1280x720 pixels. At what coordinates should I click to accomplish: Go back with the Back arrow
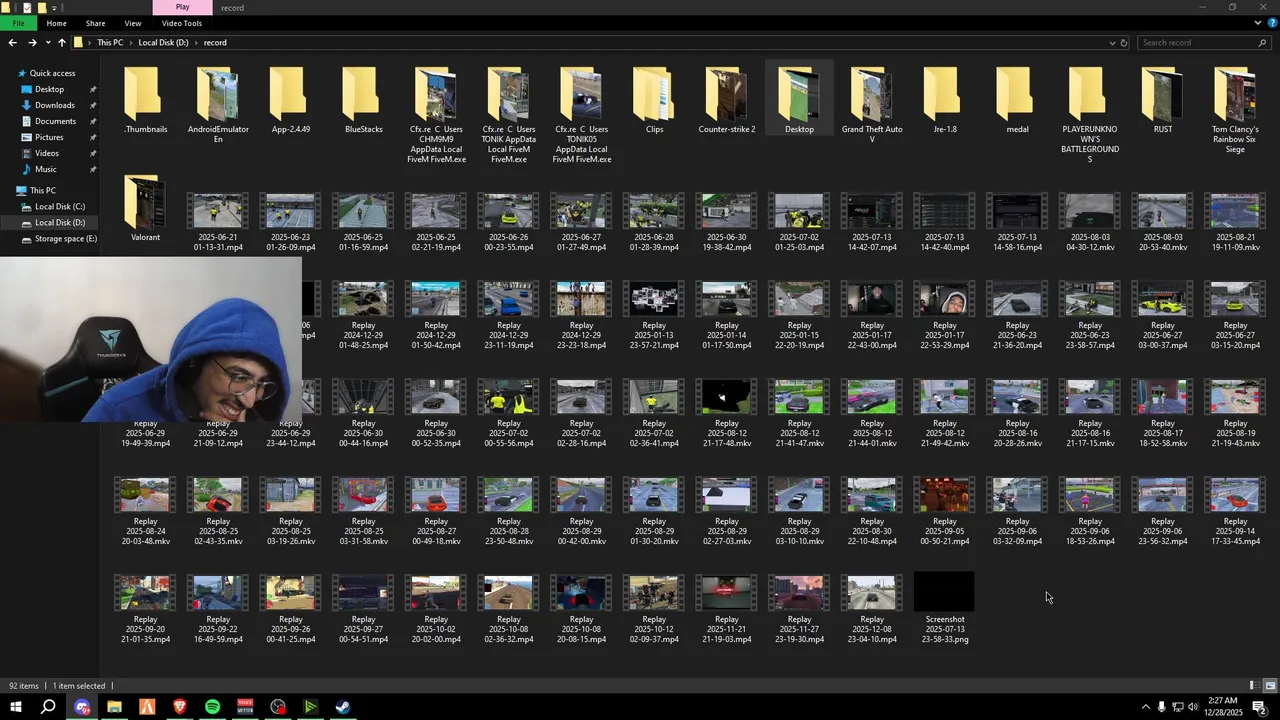click(12, 43)
